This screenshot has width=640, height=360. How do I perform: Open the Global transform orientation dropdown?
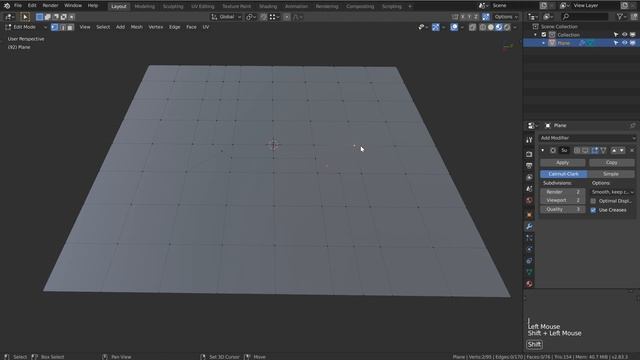(226, 17)
